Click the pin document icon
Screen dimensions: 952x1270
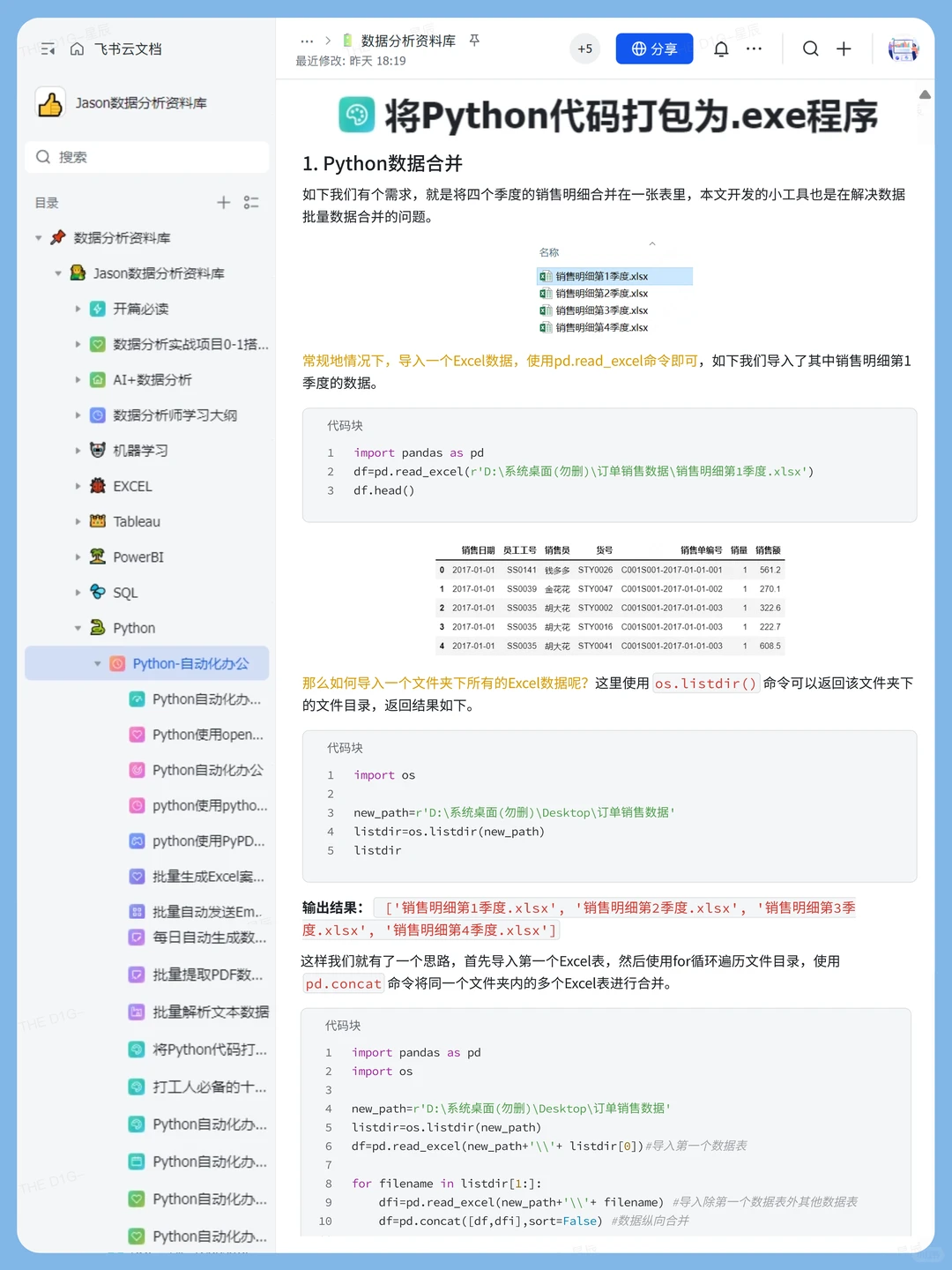point(474,40)
